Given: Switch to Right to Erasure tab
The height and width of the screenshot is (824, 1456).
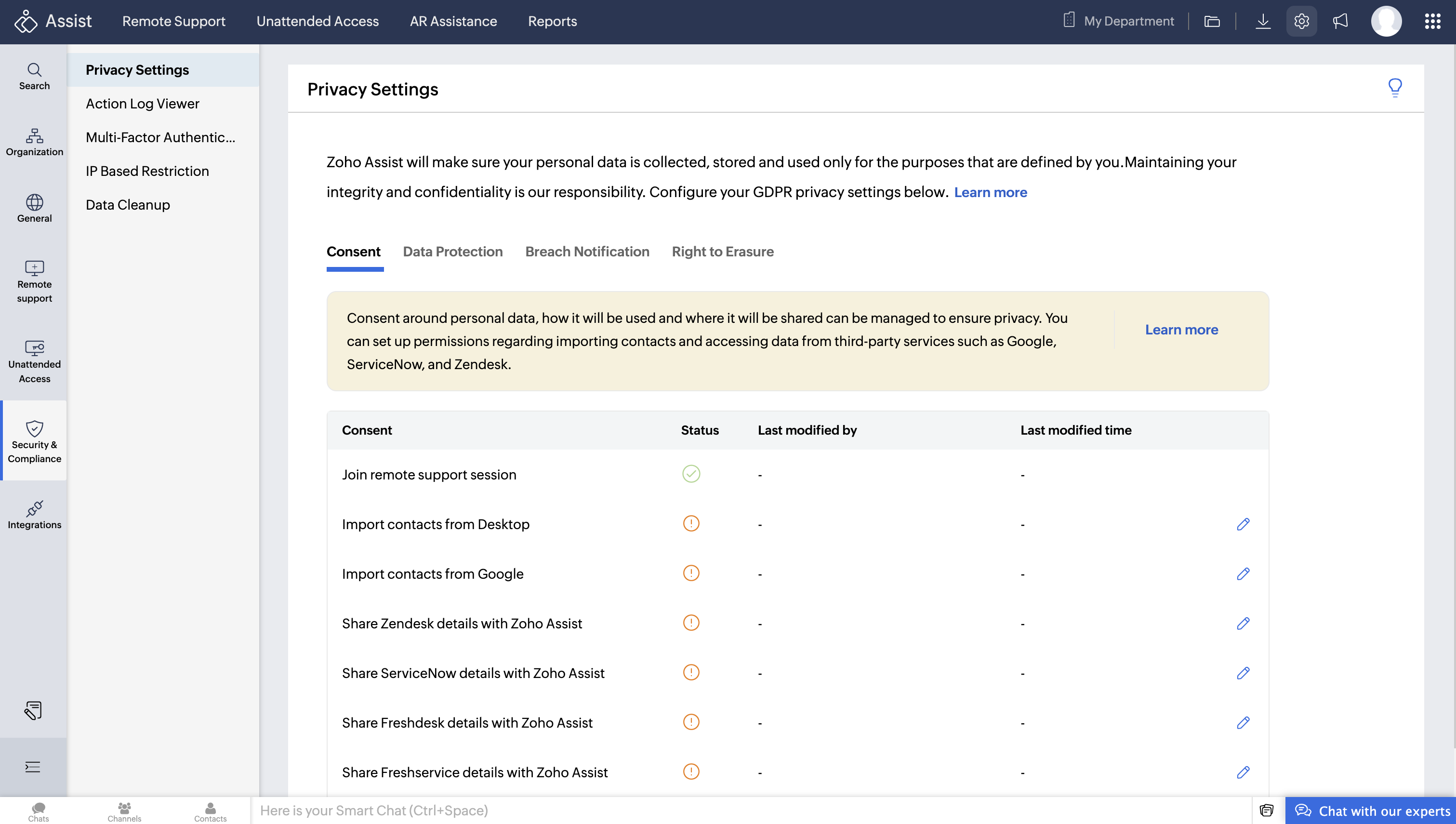Looking at the screenshot, I should (x=722, y=252).
